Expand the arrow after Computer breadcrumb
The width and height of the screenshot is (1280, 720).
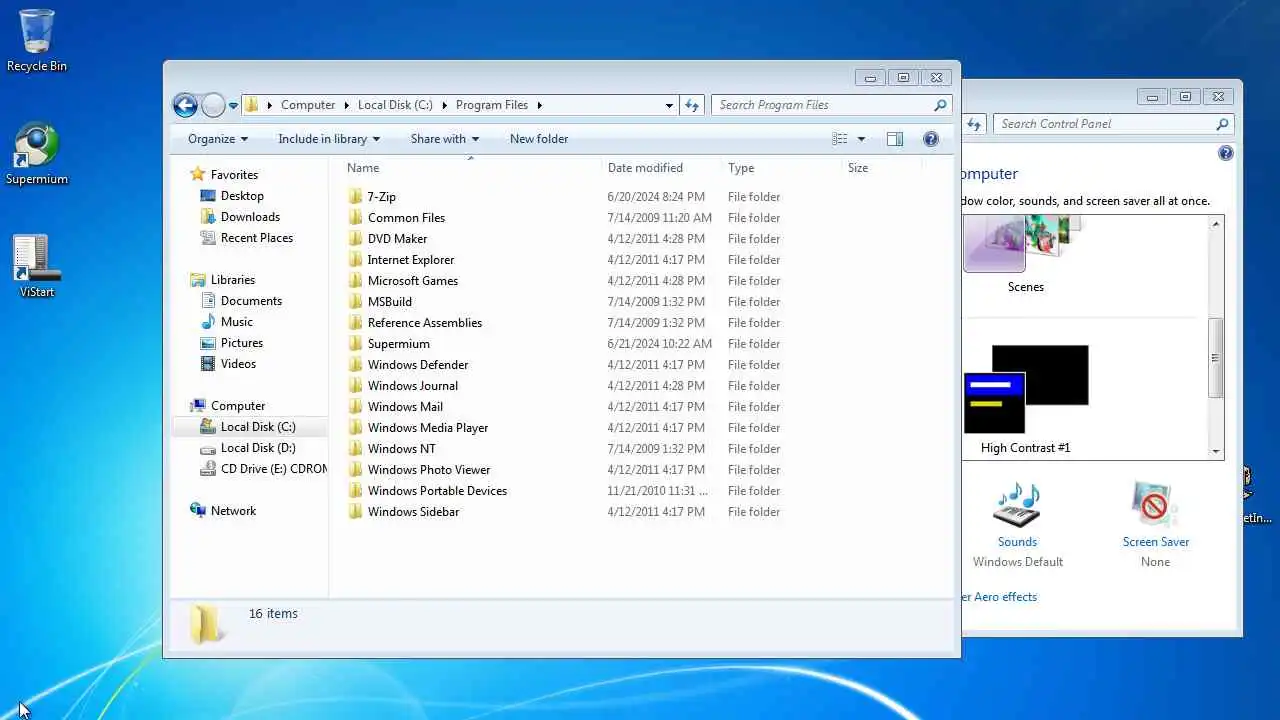point(347,105)
